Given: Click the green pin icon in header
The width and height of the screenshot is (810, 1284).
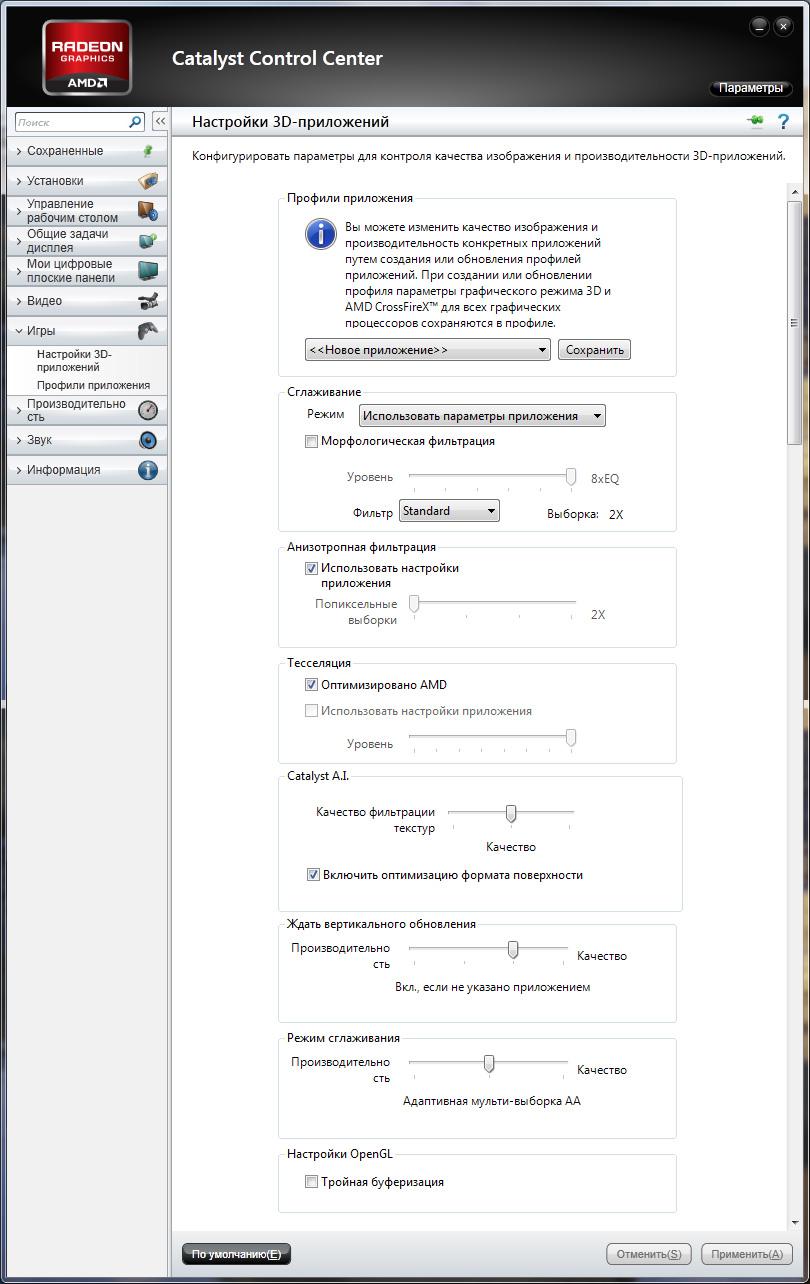Looking at the screenshot, I should (x=755, y=122).
